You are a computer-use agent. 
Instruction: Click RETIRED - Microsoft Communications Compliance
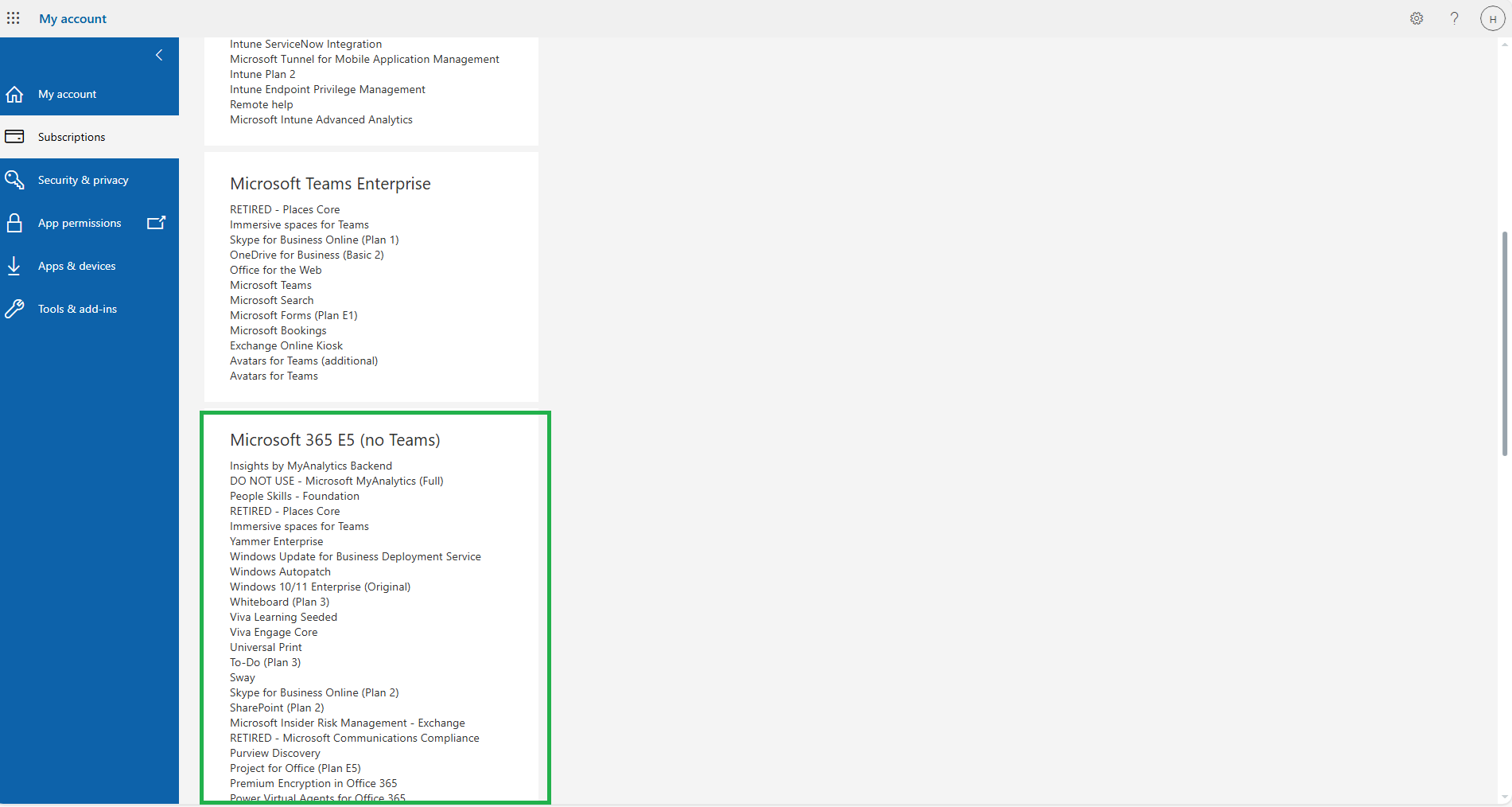click(355, 738)
